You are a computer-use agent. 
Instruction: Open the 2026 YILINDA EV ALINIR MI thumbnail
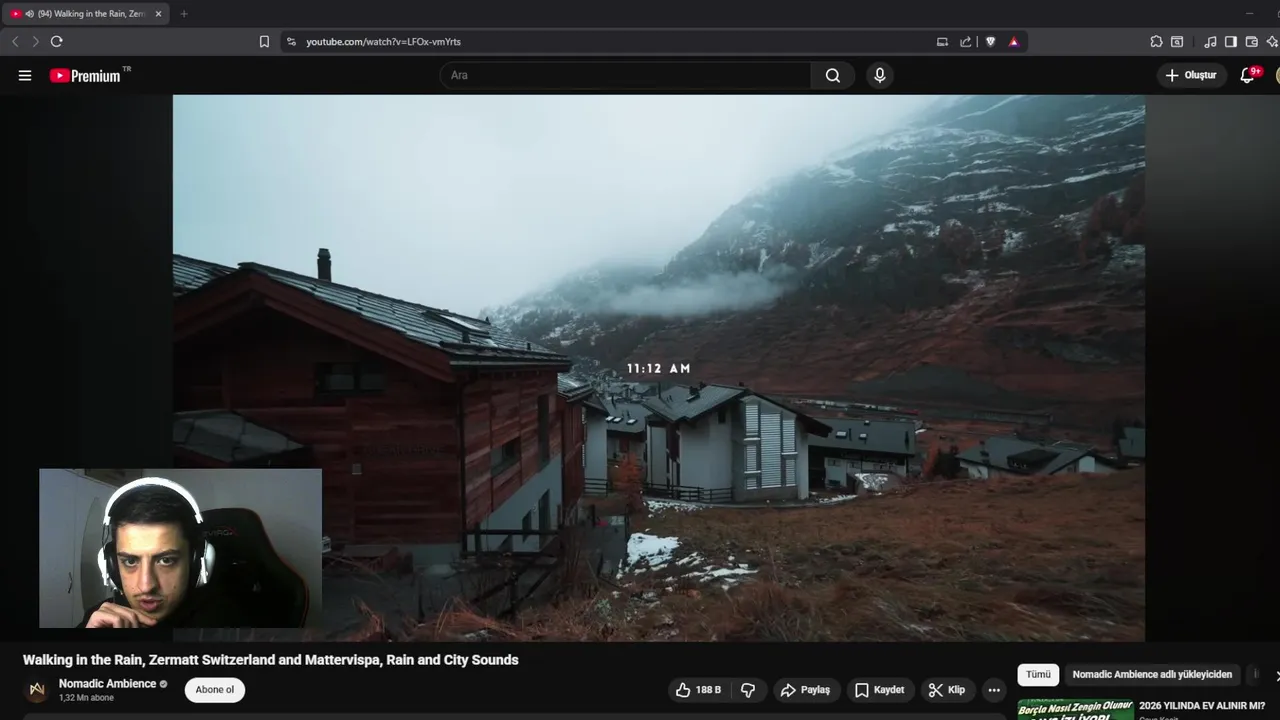1076,709
